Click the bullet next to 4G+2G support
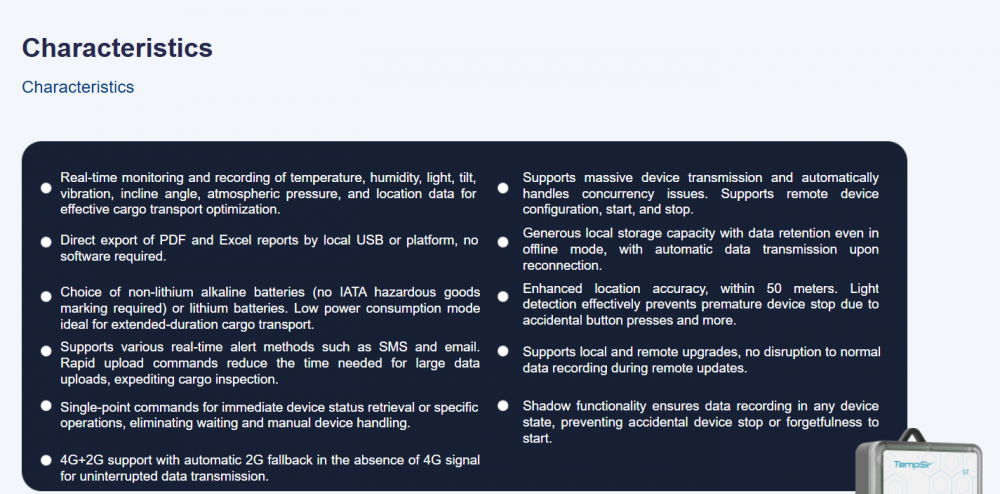 (x=46, y=460)
